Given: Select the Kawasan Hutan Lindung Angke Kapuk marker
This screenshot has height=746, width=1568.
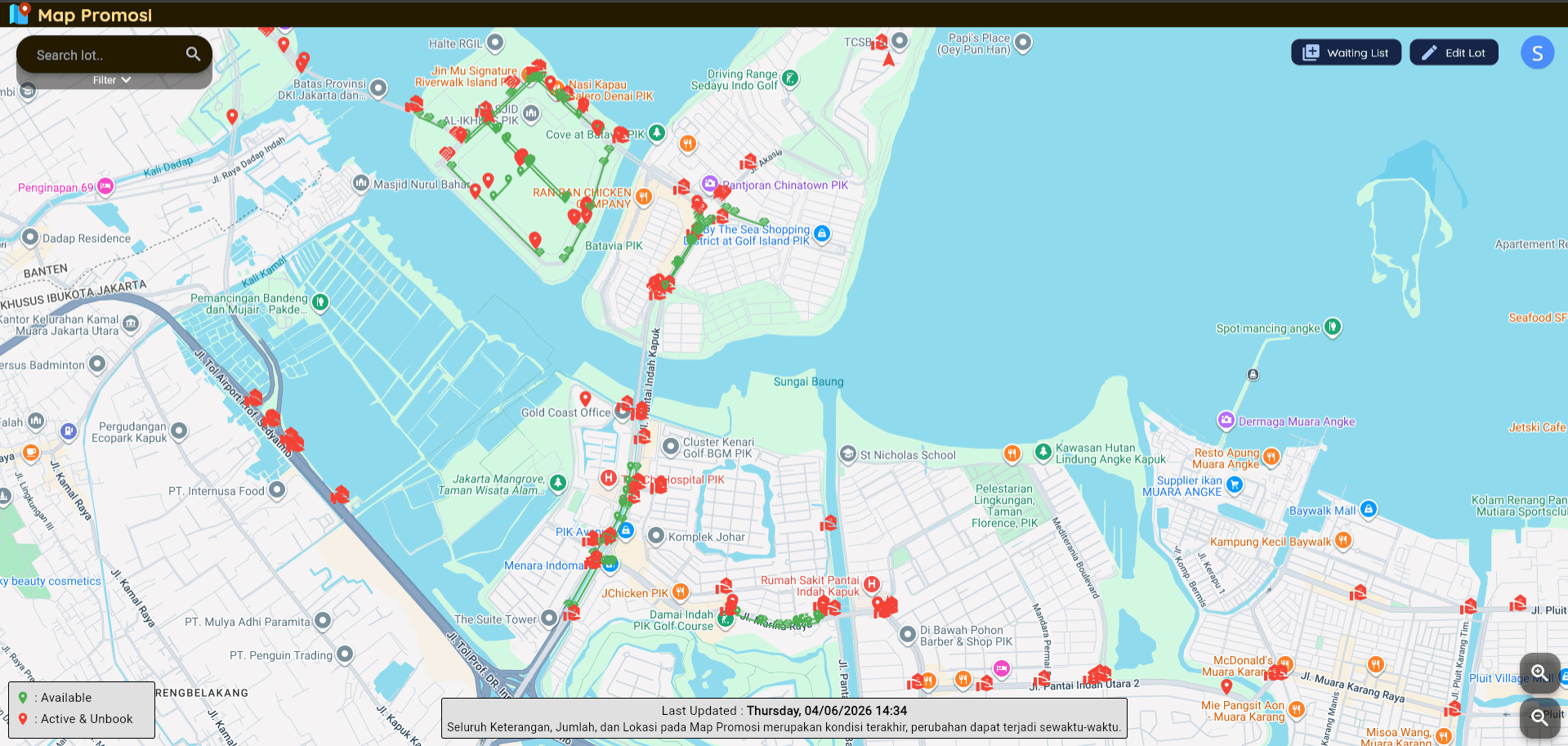Looking at the screenshot, I should 1043,452.
